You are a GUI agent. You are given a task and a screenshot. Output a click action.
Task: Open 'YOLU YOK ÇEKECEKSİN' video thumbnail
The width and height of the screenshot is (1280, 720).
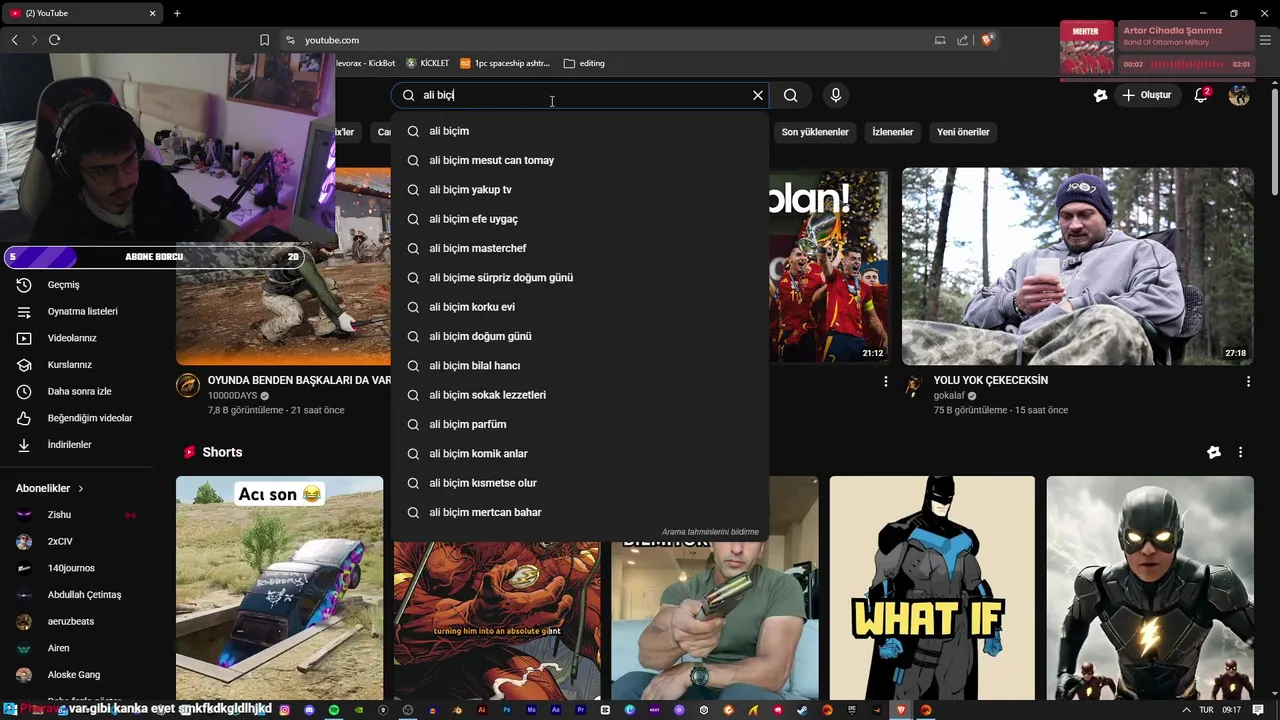pos(1077,266)
